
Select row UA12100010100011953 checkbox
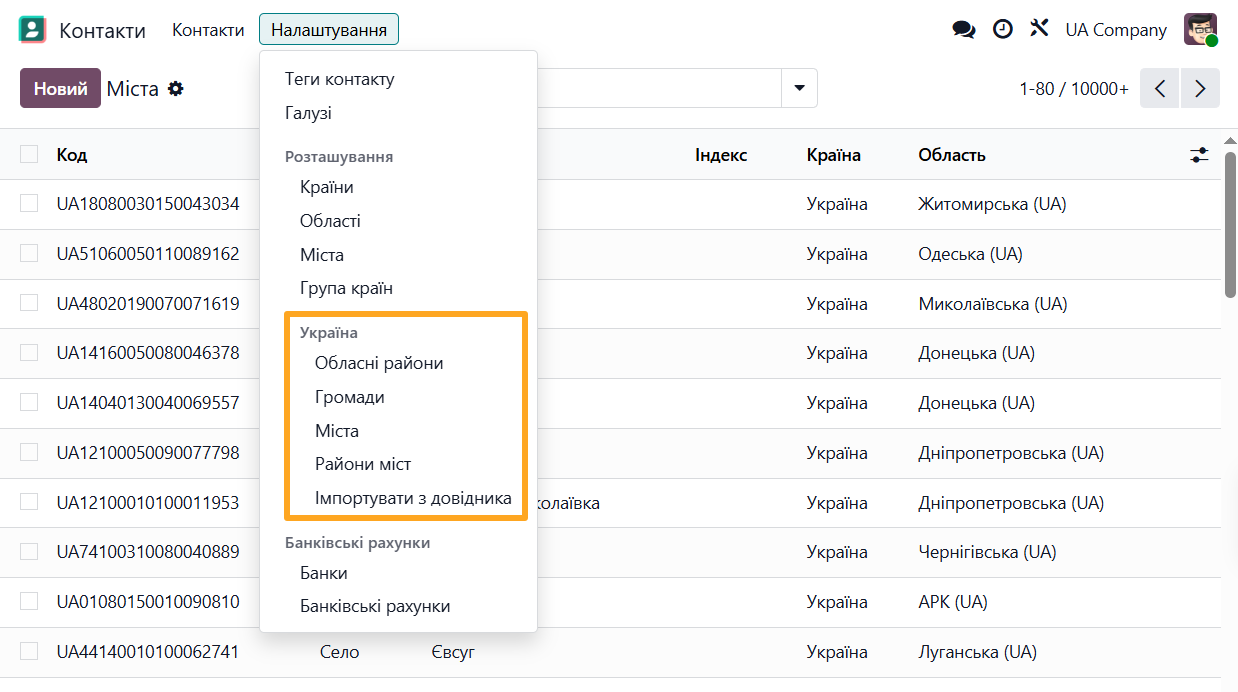tap(29, 501)
